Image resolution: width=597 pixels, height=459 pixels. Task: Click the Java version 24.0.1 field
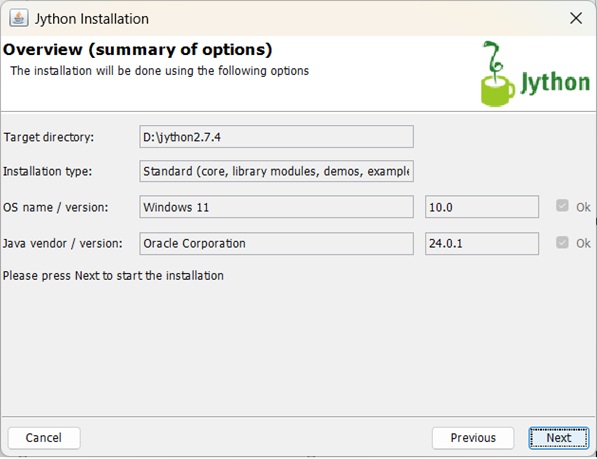[482, 243]
